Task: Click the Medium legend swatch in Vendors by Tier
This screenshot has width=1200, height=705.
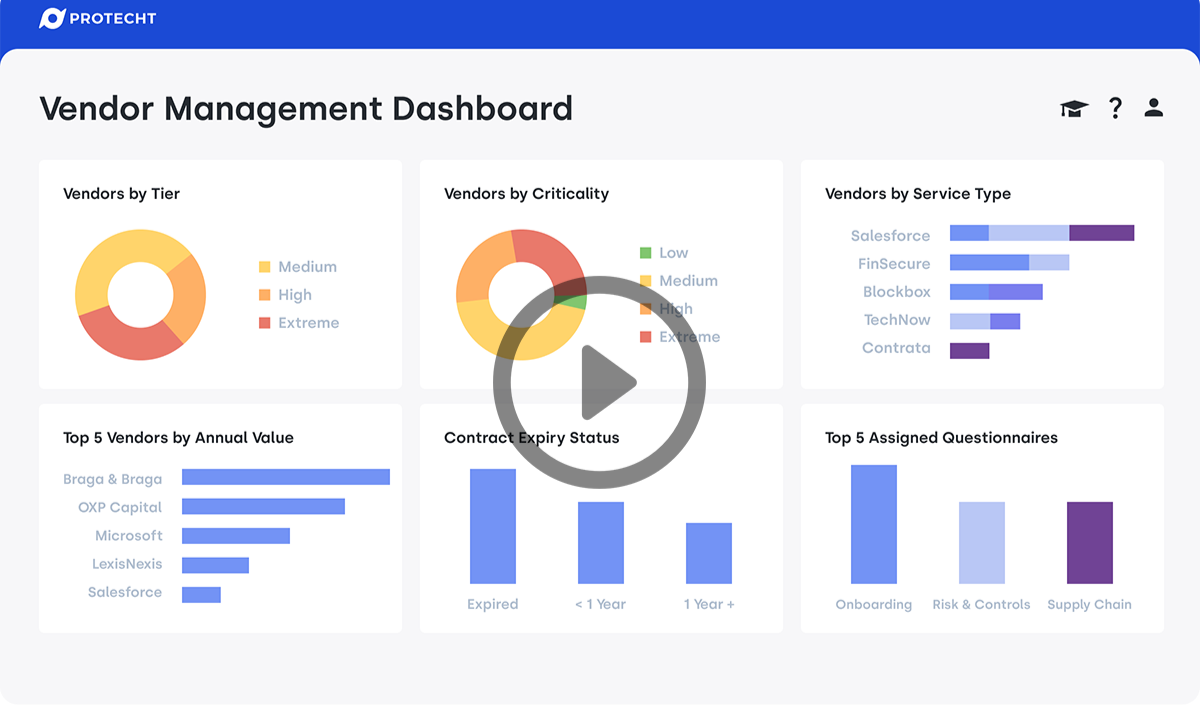Action: click(x=264, y=267)
